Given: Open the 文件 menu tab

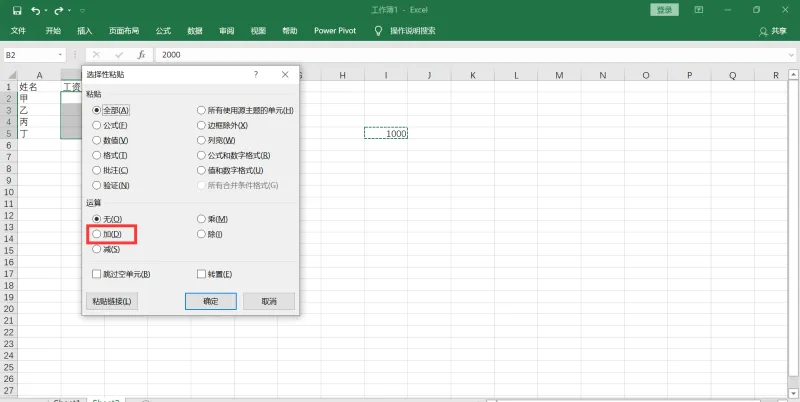Looking at the screenshot, I should click(18, 31).
